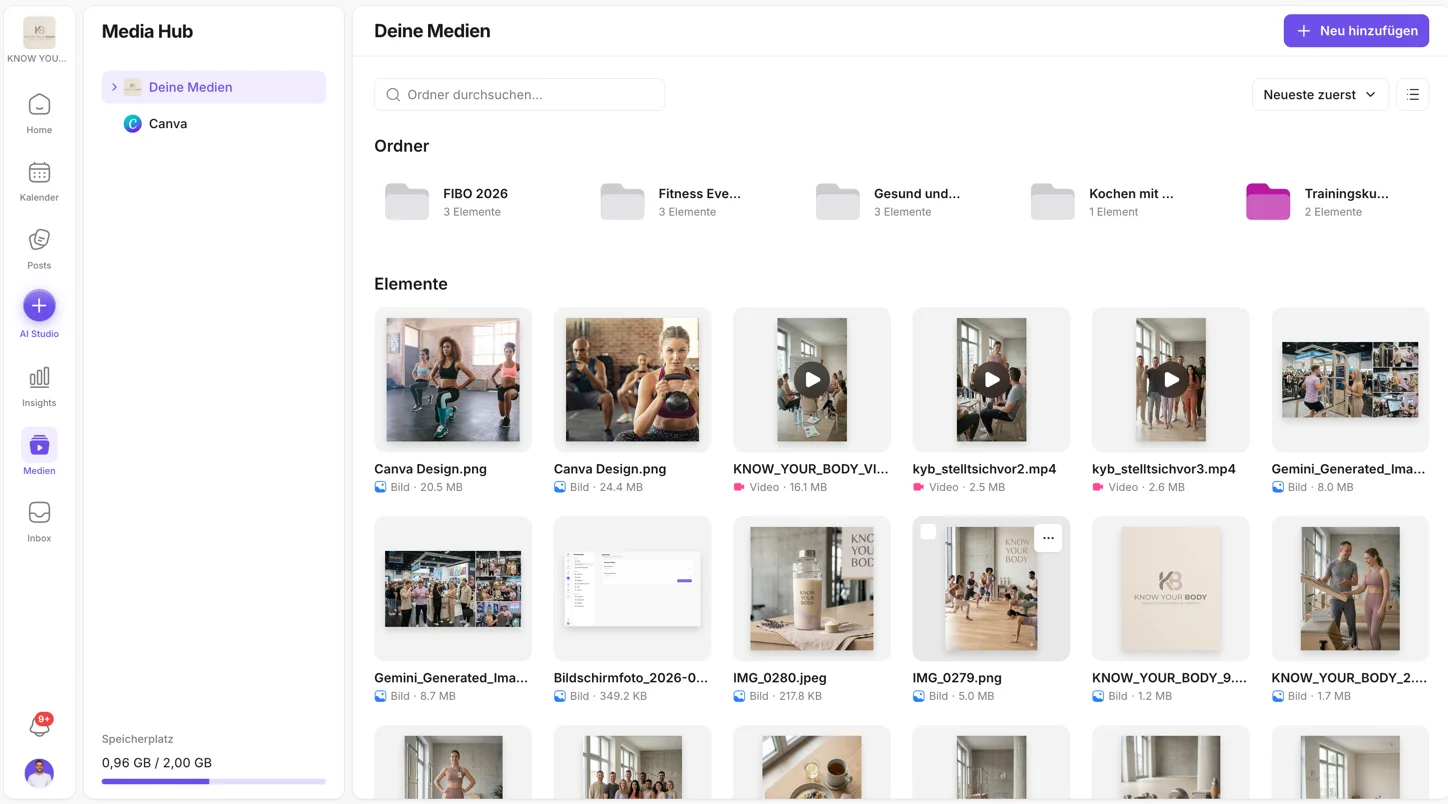Open notifications bell with 9+ badge
The image size is (1448, 804).
tap(40, 726)
